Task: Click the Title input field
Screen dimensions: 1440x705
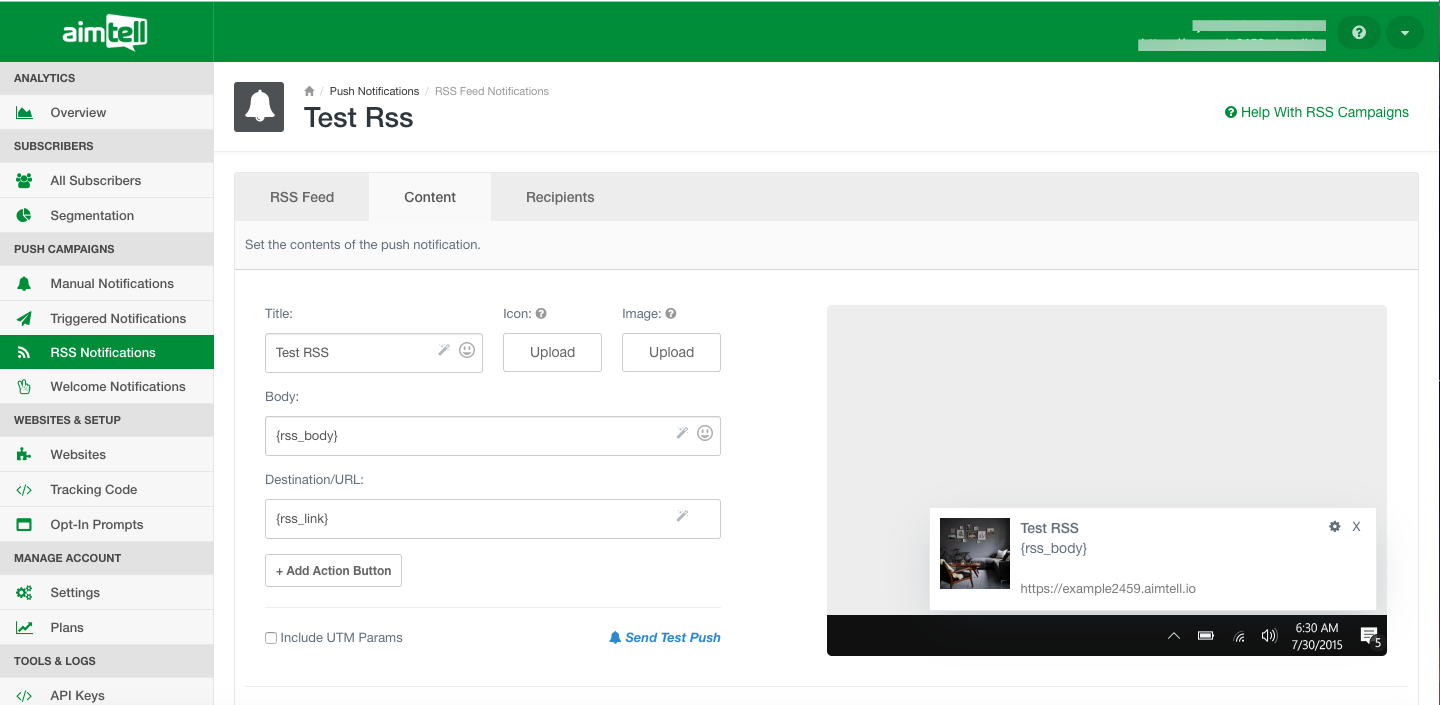Action: [350, 352]
